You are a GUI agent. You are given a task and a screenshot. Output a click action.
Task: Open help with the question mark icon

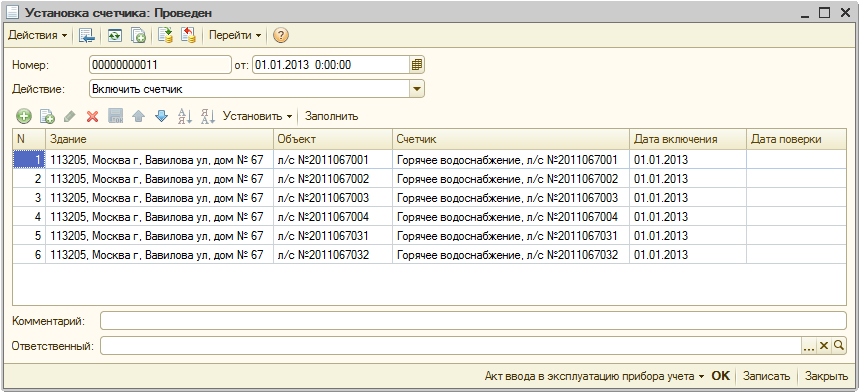(x=280, y=36)
